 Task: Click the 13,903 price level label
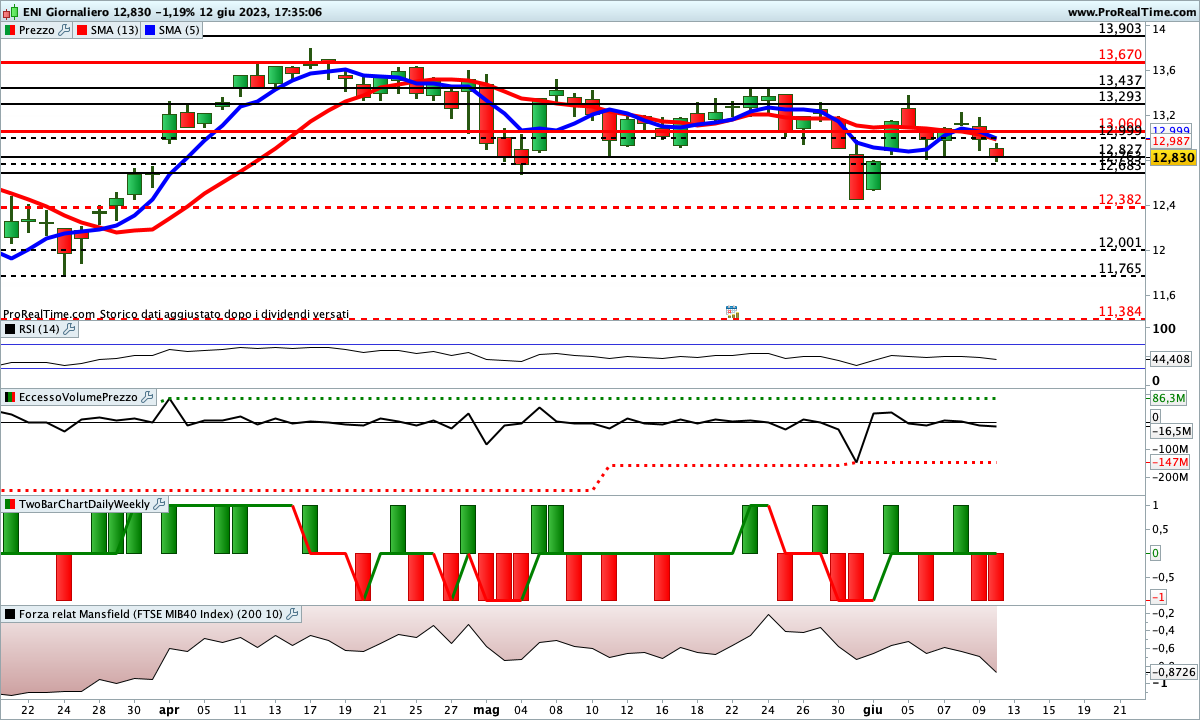pos(1119,29)
